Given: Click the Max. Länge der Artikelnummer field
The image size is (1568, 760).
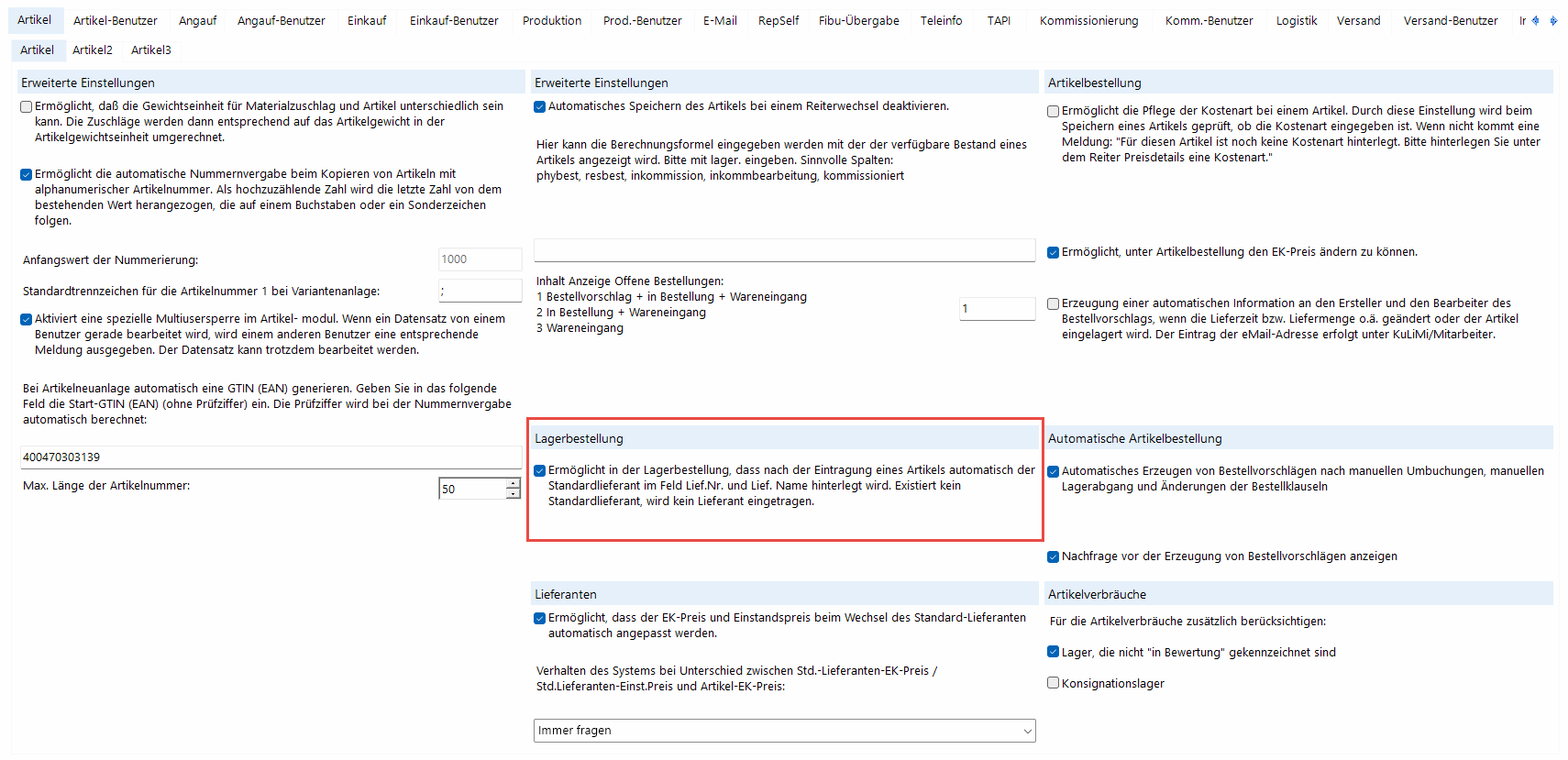Looking at the screenshot, I should point(472,489).
